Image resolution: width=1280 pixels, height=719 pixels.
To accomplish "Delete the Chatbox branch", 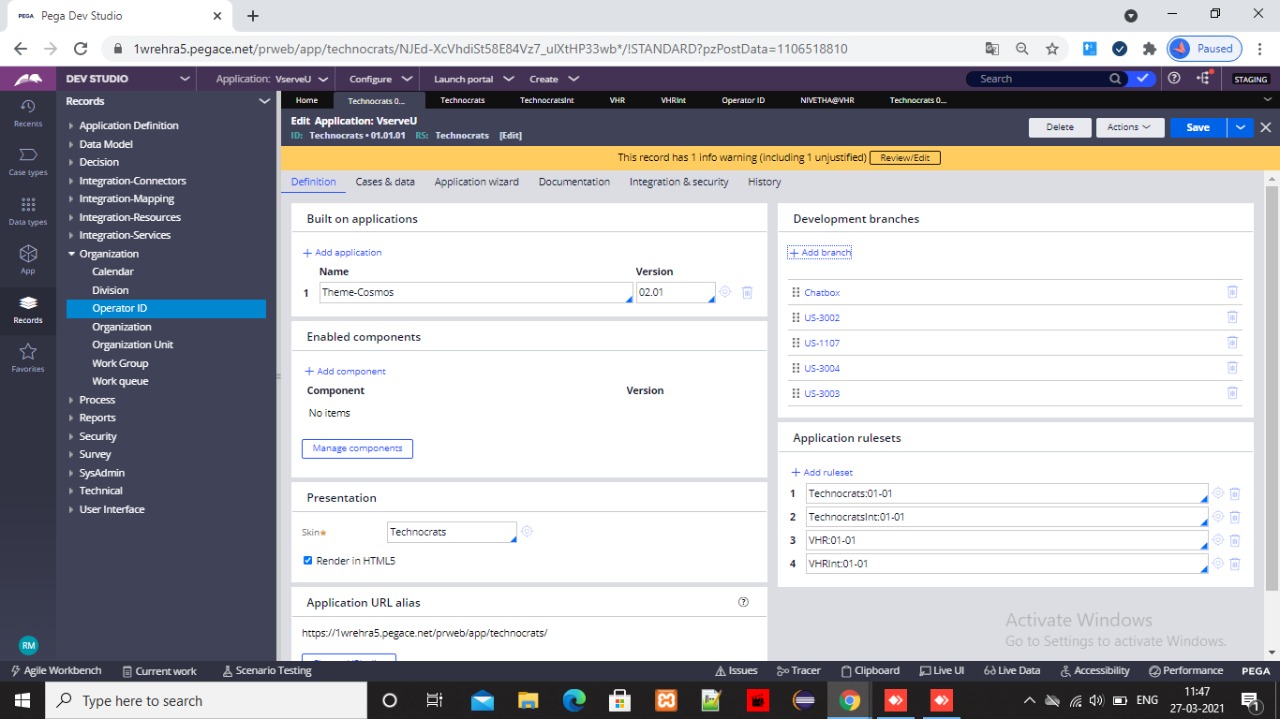I will (1232, 292).
